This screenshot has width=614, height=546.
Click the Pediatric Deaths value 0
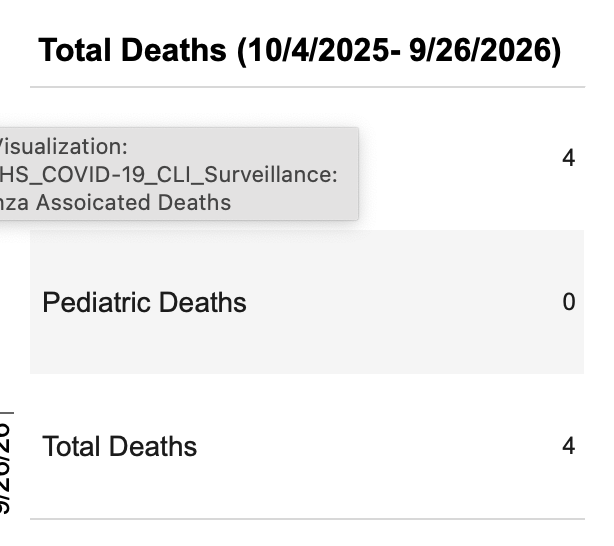click(x=568, y=302)
